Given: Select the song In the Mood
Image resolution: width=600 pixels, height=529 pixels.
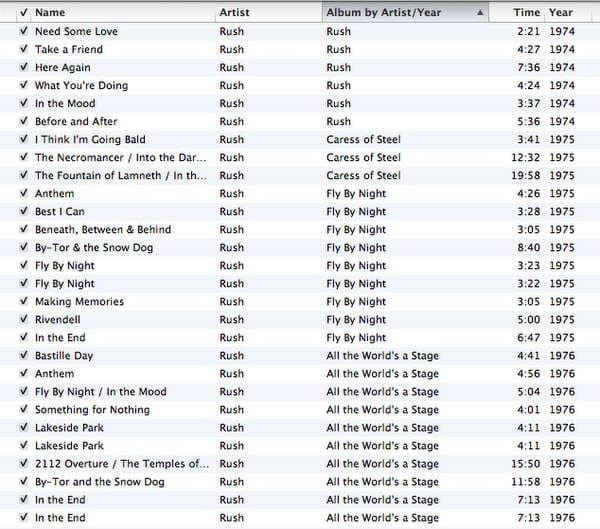Looking at the screenshot, I should [65, 103].
